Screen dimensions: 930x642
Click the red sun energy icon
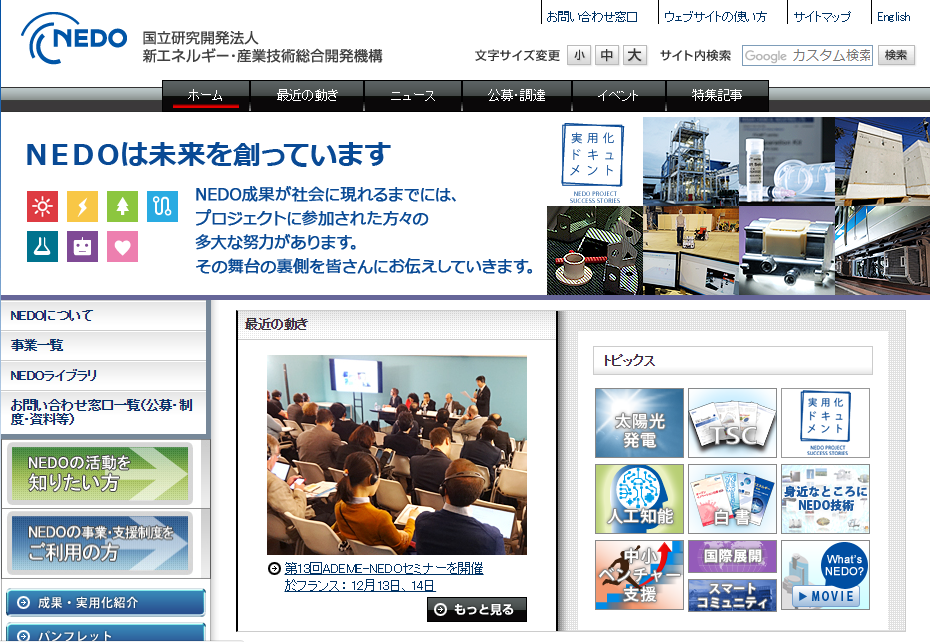(x=42, y=206)
